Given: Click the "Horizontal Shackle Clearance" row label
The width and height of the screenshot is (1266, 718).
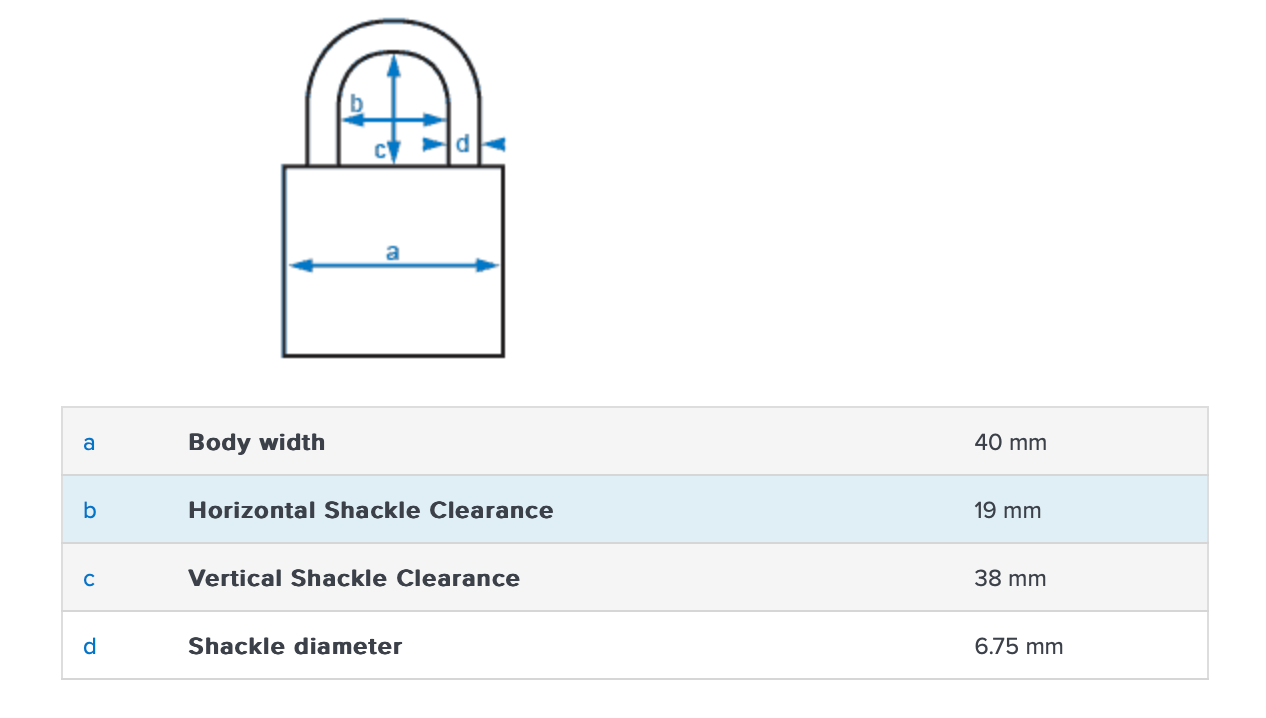Looking at the screenshot, I should (370, 510).
